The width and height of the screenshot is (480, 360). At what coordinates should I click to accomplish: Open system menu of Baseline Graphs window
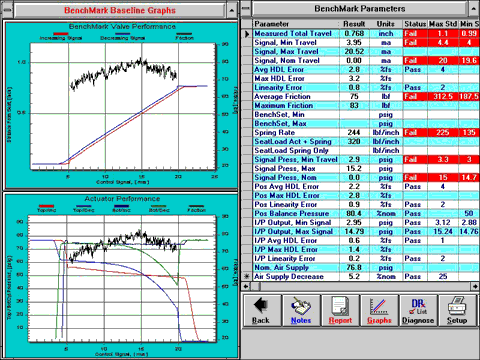coord(8,10)
